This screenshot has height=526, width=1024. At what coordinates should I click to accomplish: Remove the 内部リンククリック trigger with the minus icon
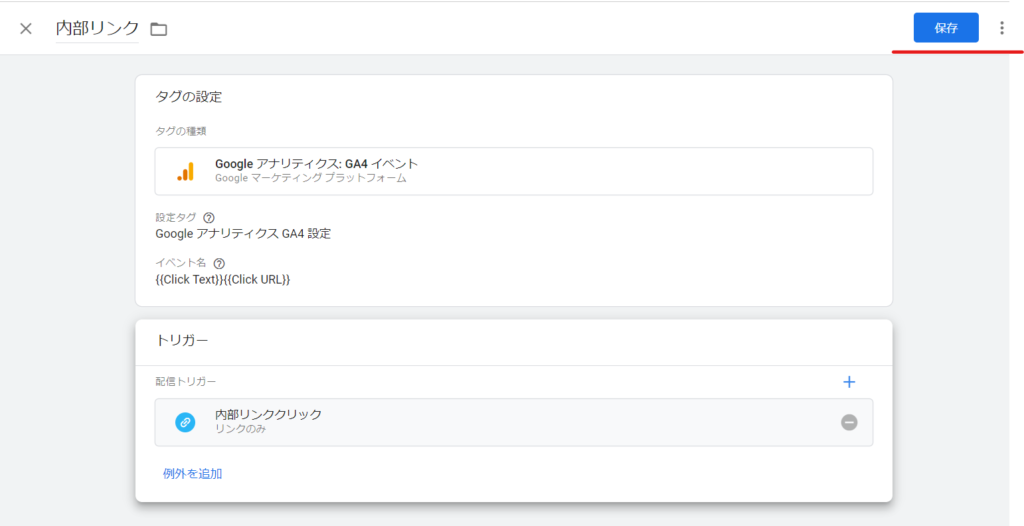click(x=849, y=422)
